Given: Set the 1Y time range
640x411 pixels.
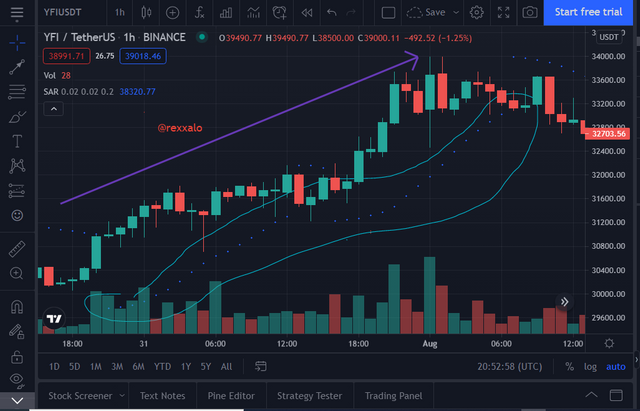Looking at the screenshot, I should [x=186, y=367].
